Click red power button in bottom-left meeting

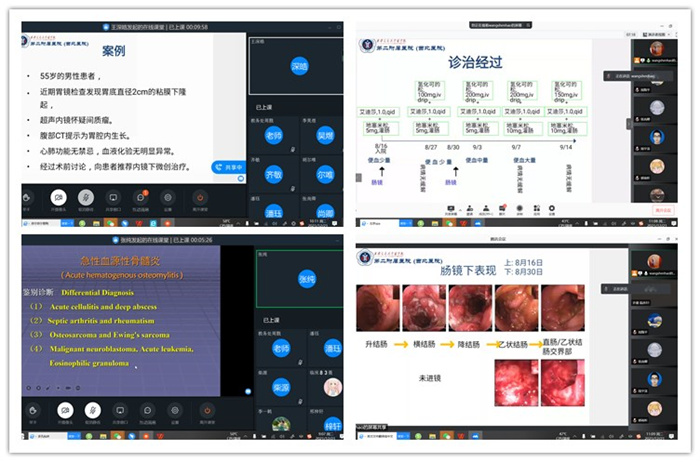[208, 409]
